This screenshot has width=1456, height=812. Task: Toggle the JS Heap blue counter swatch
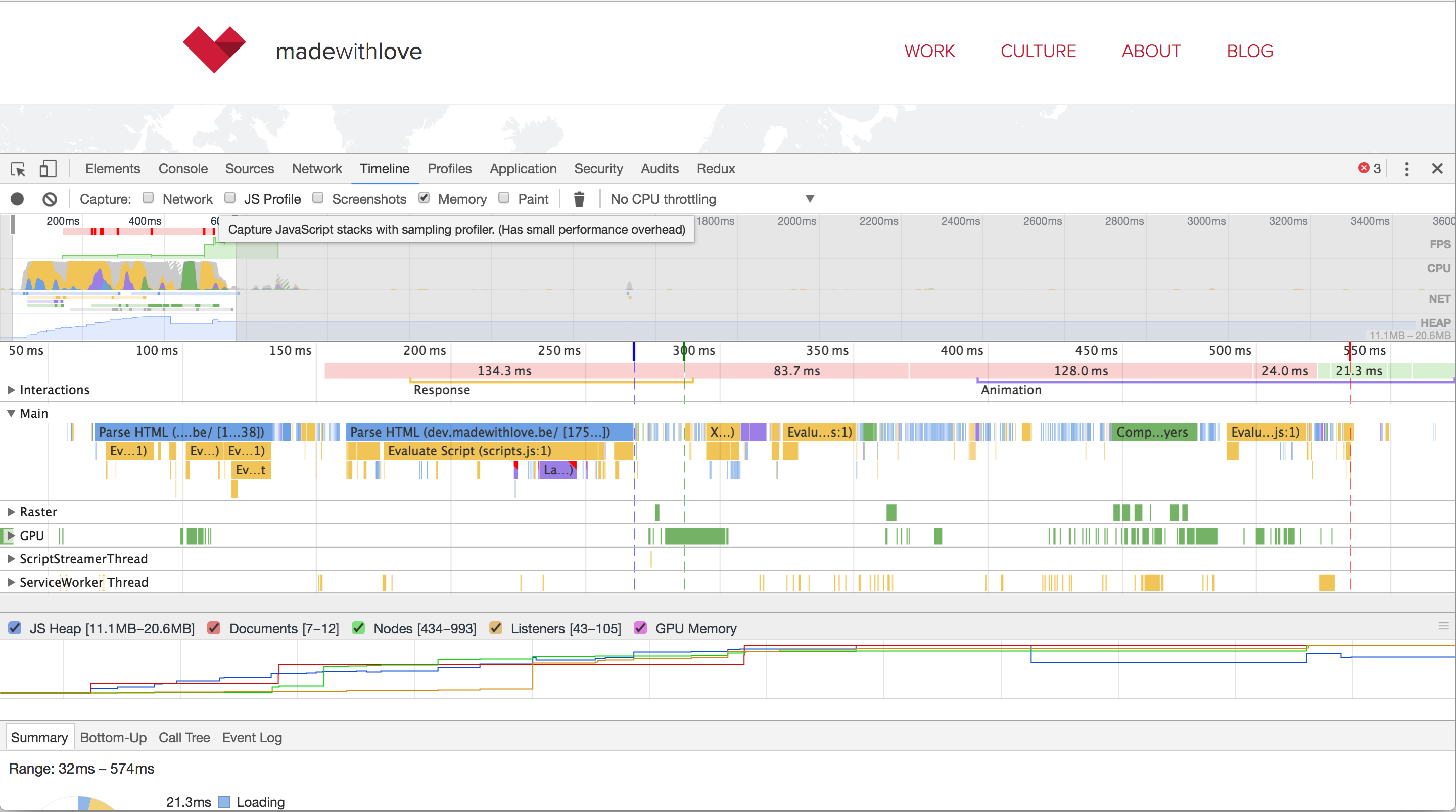pos(15,628)
